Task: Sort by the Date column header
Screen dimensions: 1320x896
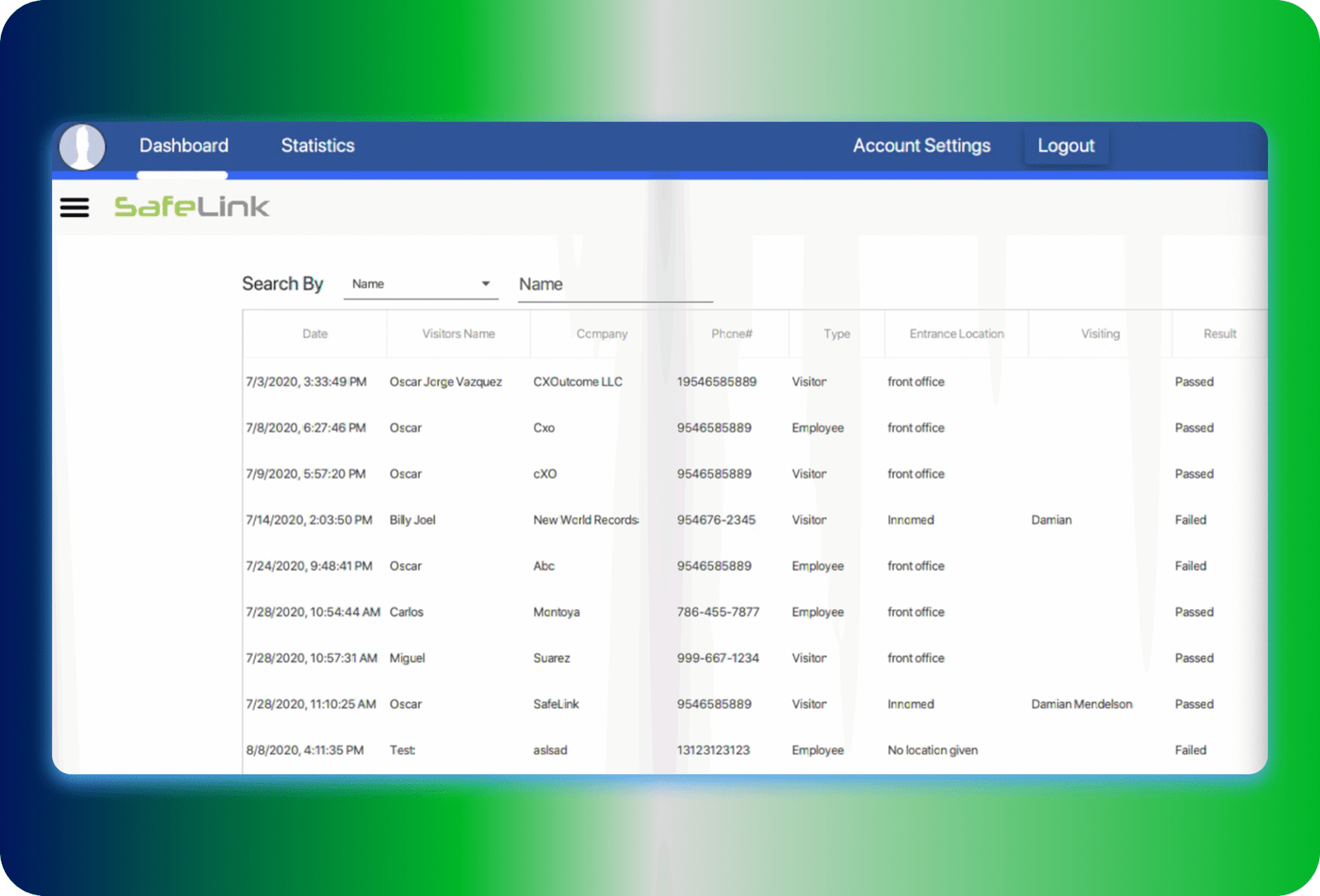Action: 314,334
